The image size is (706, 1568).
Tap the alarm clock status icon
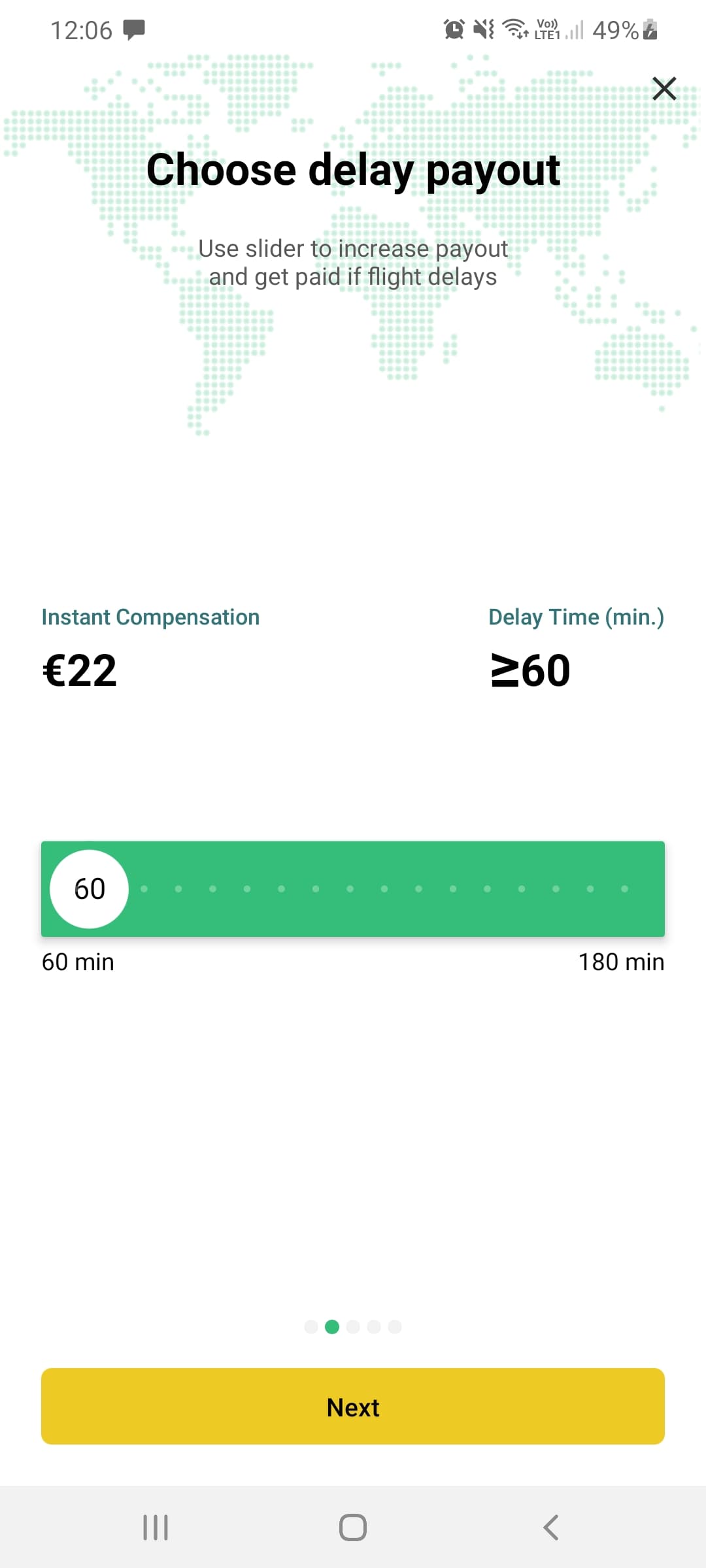point(454,29)
